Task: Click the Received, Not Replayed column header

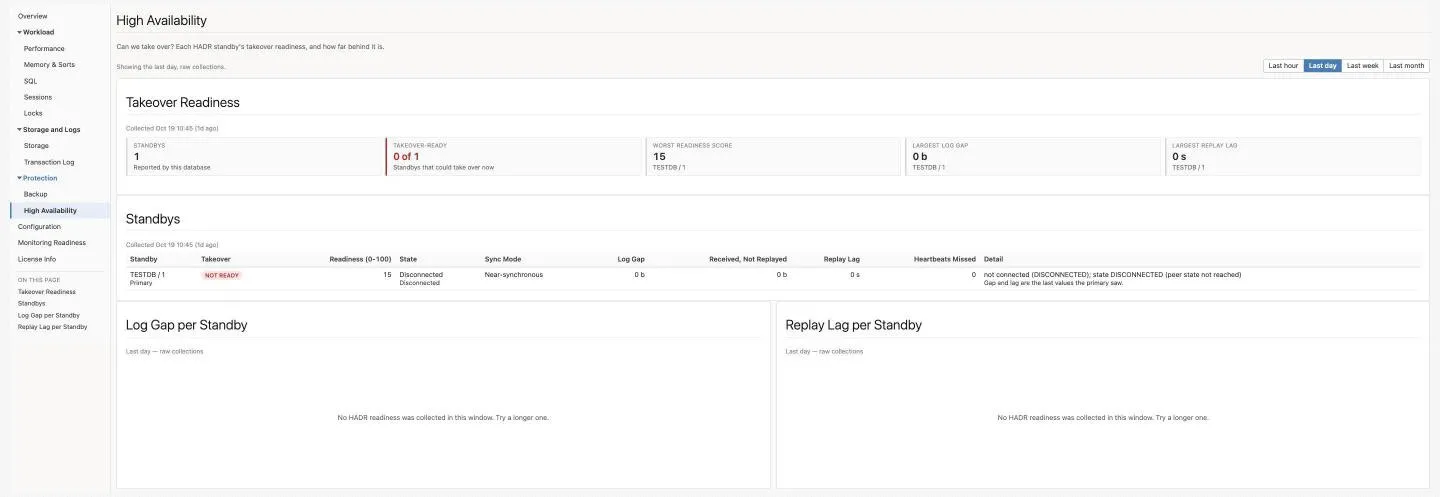Action: click(748, 259)
